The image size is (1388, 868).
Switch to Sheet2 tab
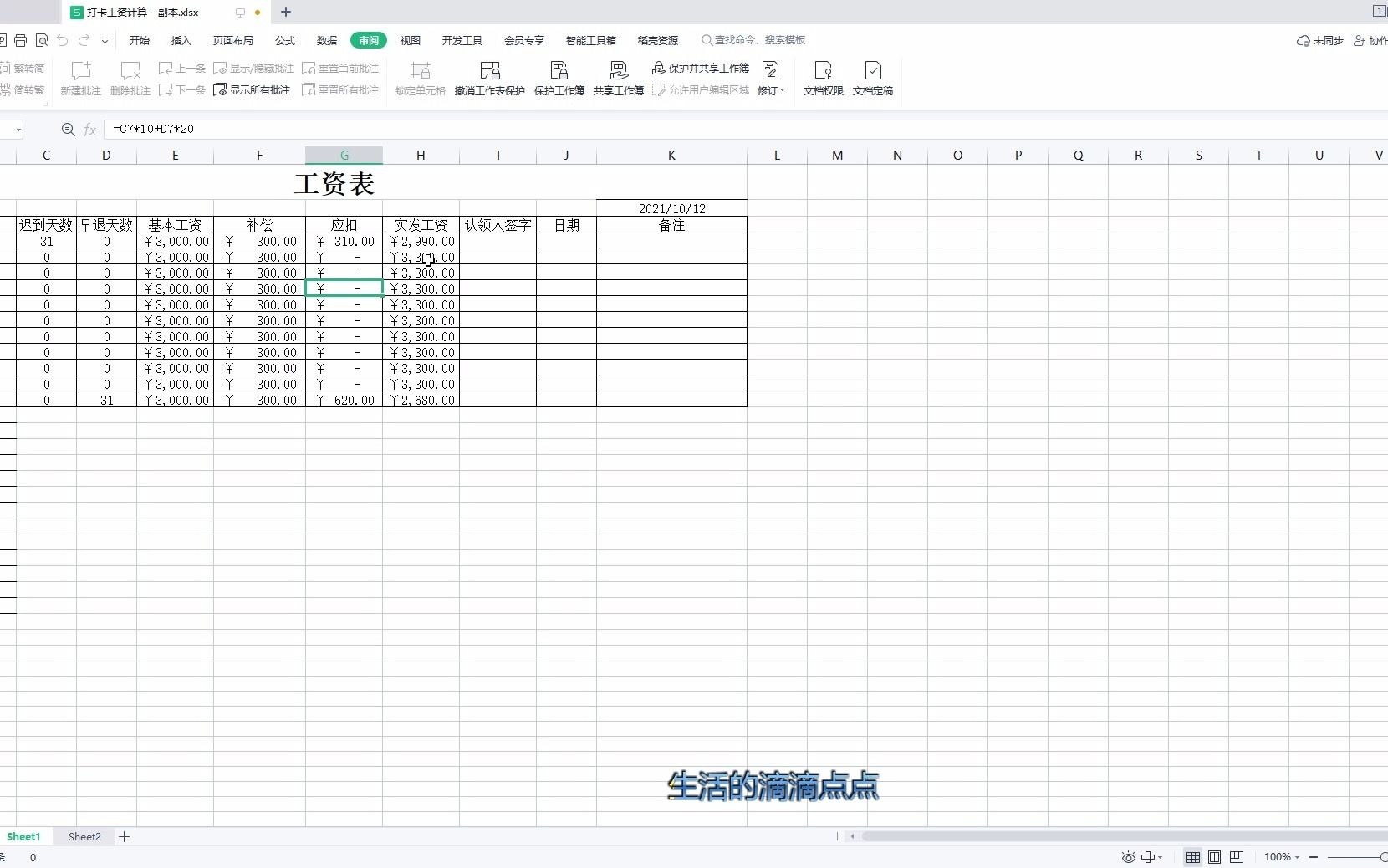pyautogui.click(x=84, y=836)
